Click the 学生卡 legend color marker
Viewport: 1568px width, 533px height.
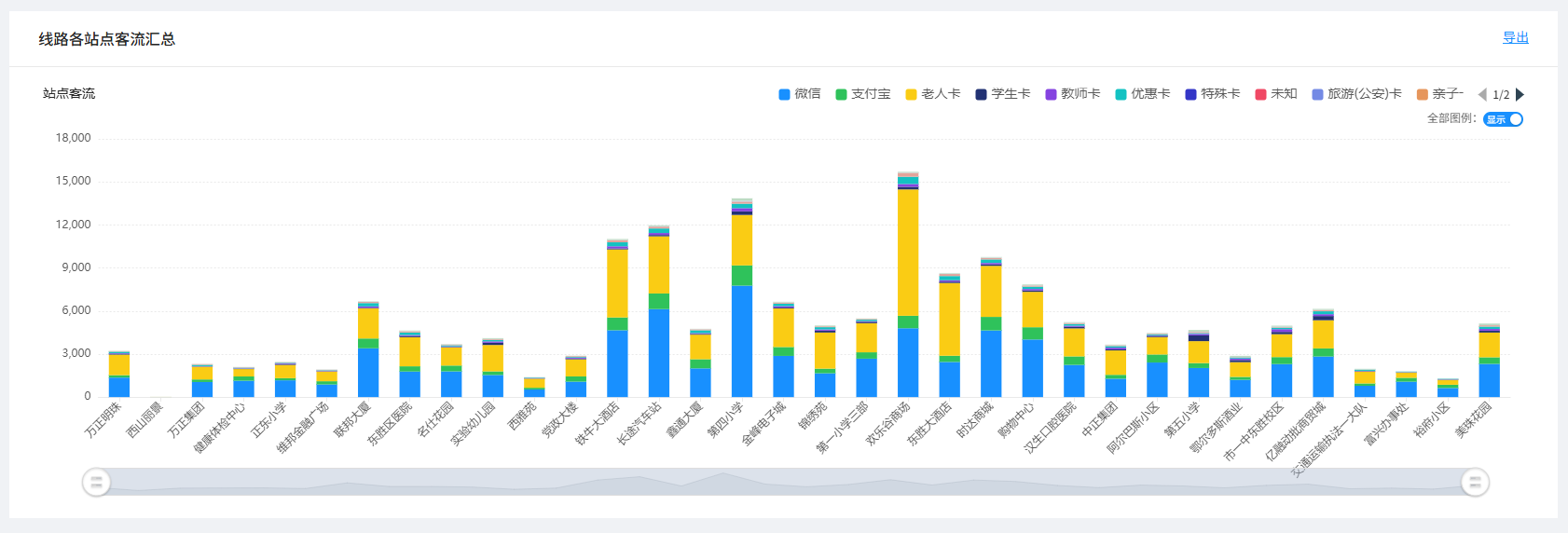(x=981, y=94)
